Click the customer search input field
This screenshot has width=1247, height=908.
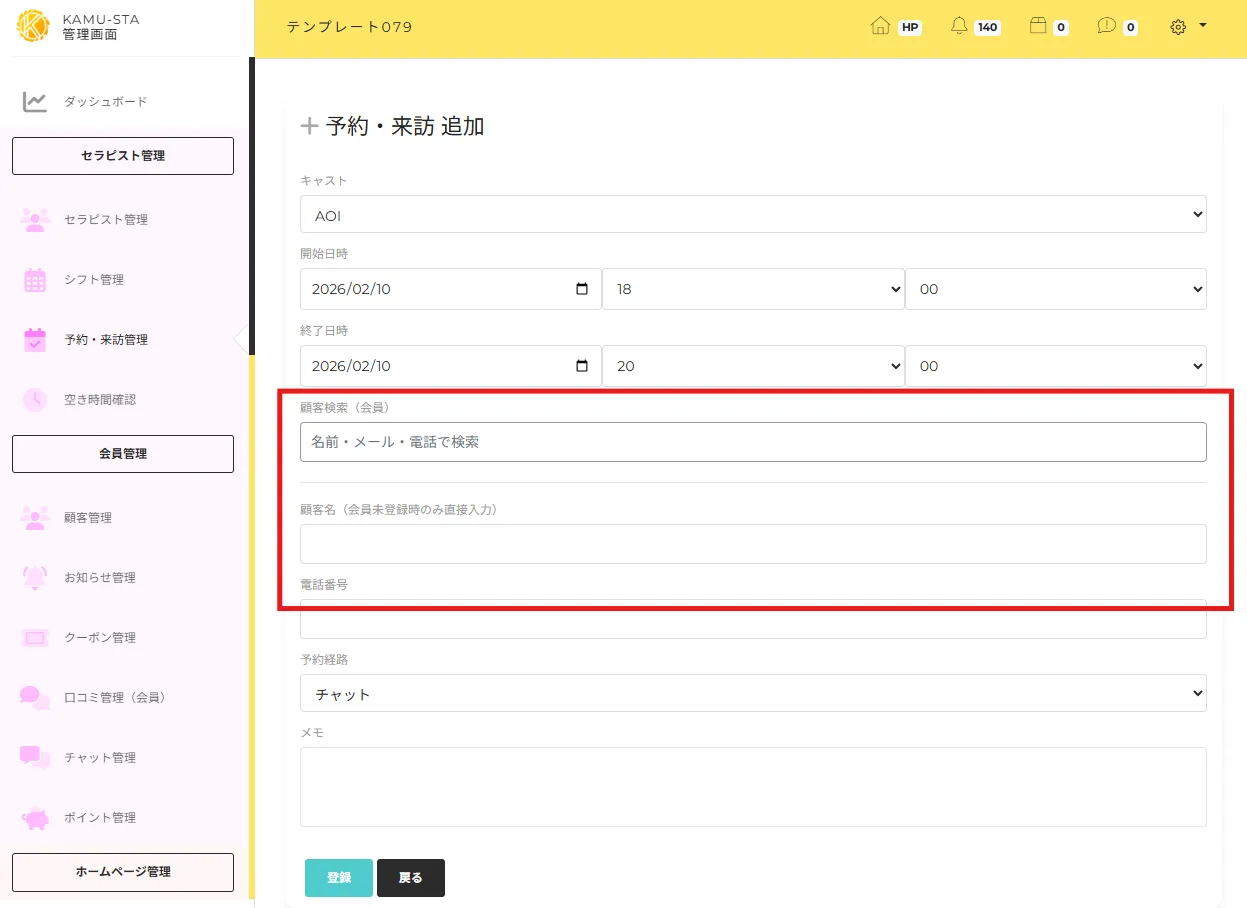(752, 442)
